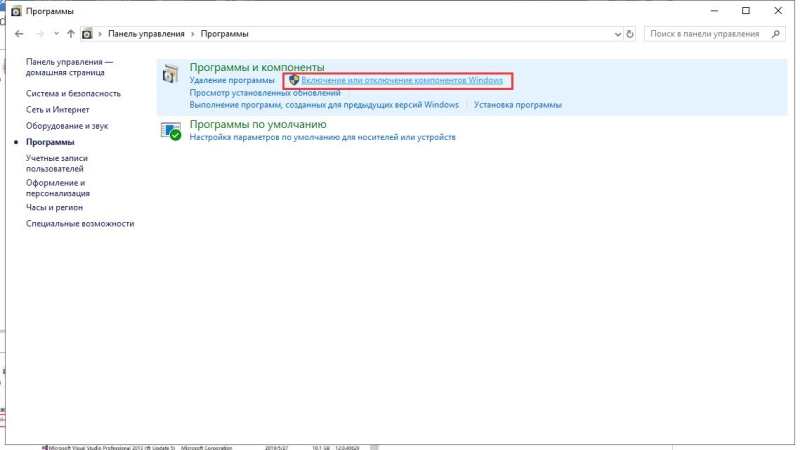Viewport: 800px width, 450px height.
Task: Open 'Учетные записи пользователей' category
Action: (57, 163)
